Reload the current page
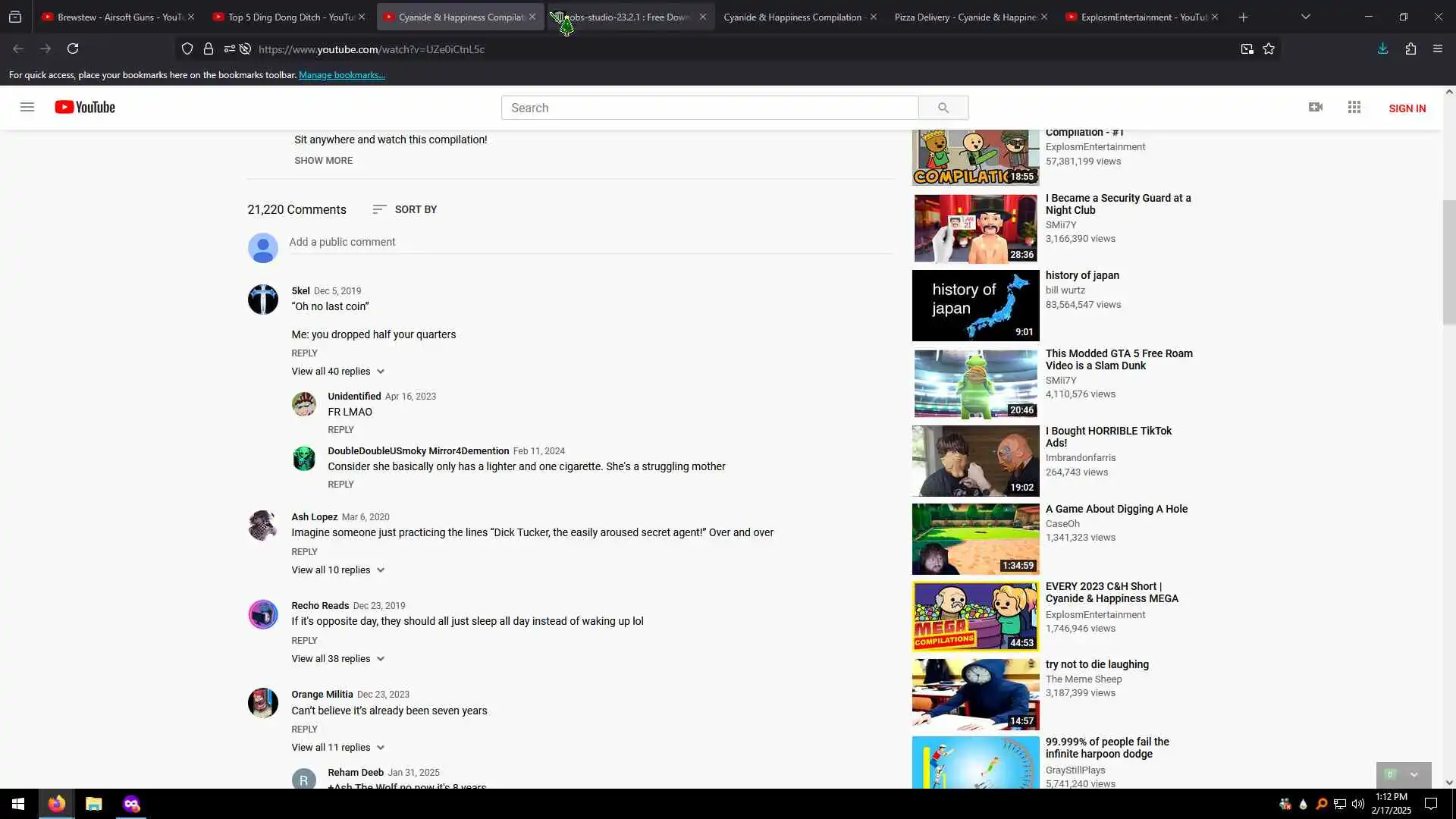 [73, 49]
